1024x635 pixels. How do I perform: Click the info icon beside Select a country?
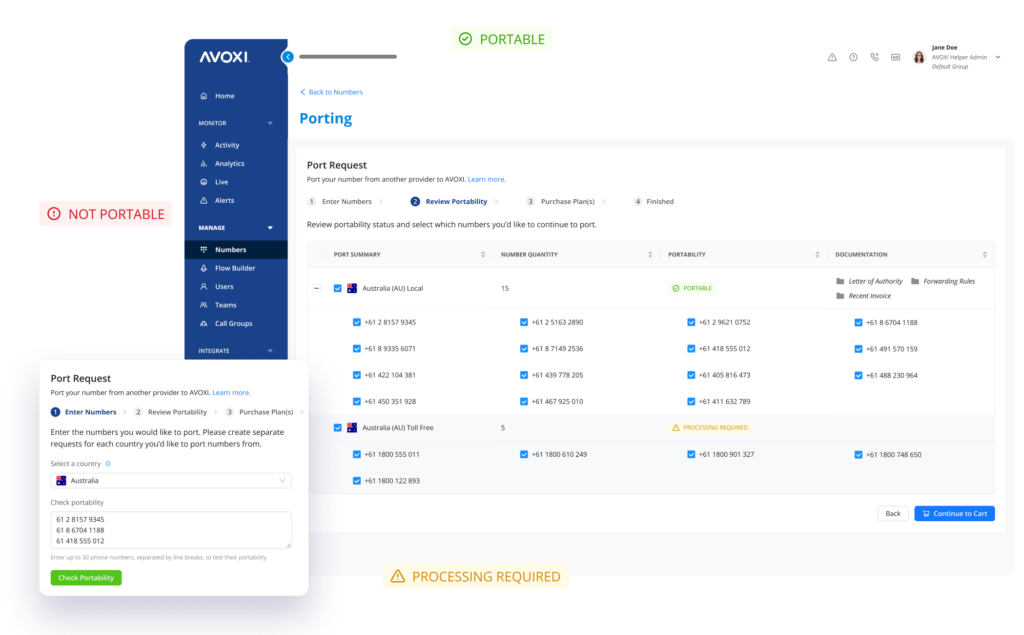[x=108, y=464]
